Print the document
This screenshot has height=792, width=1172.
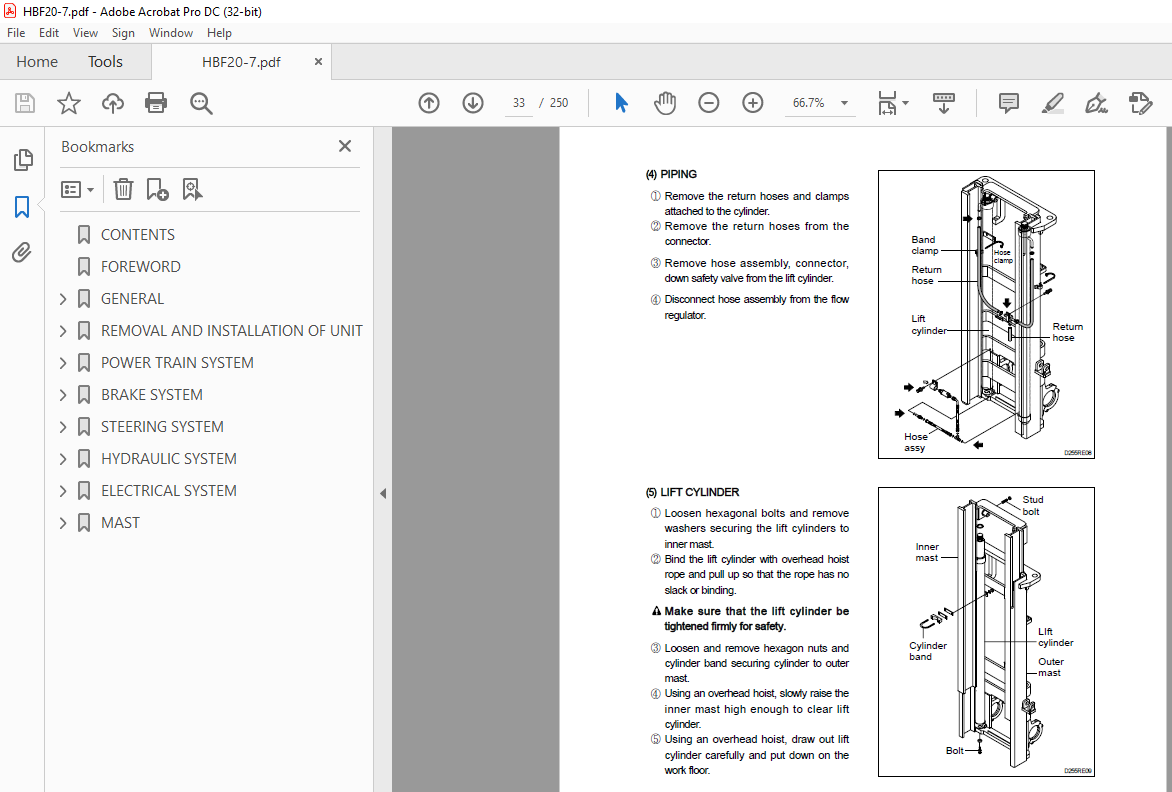pos(156,103)
